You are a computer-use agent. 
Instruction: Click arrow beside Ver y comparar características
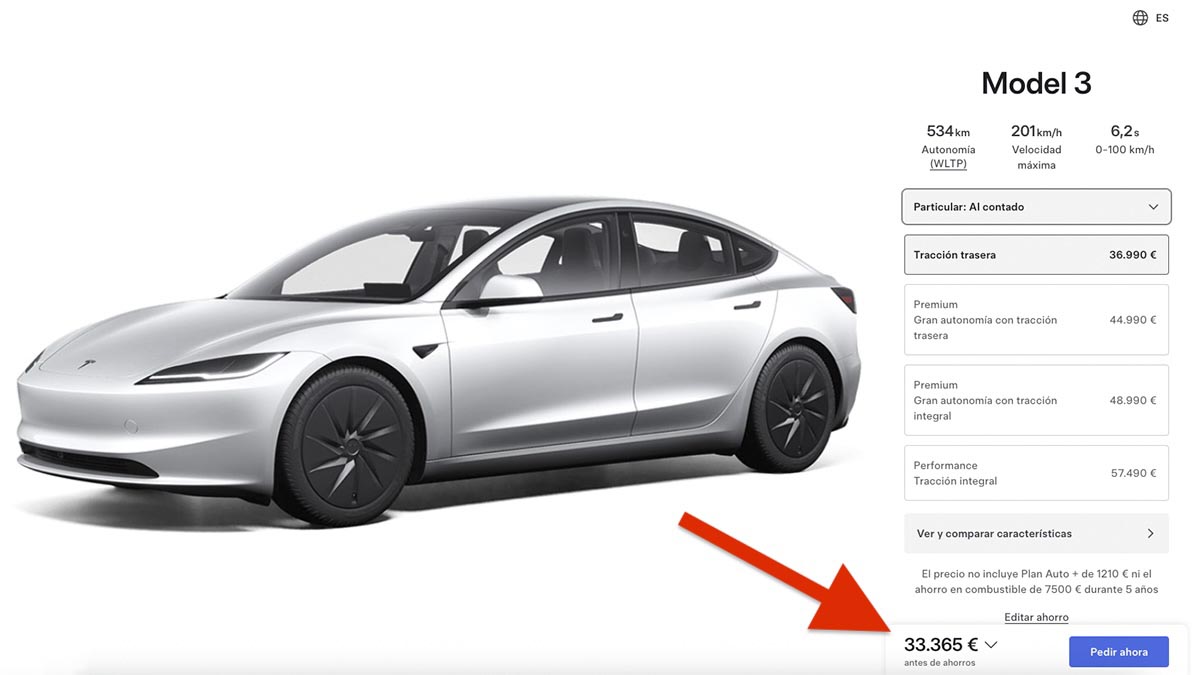click(x=1150, y=533)
